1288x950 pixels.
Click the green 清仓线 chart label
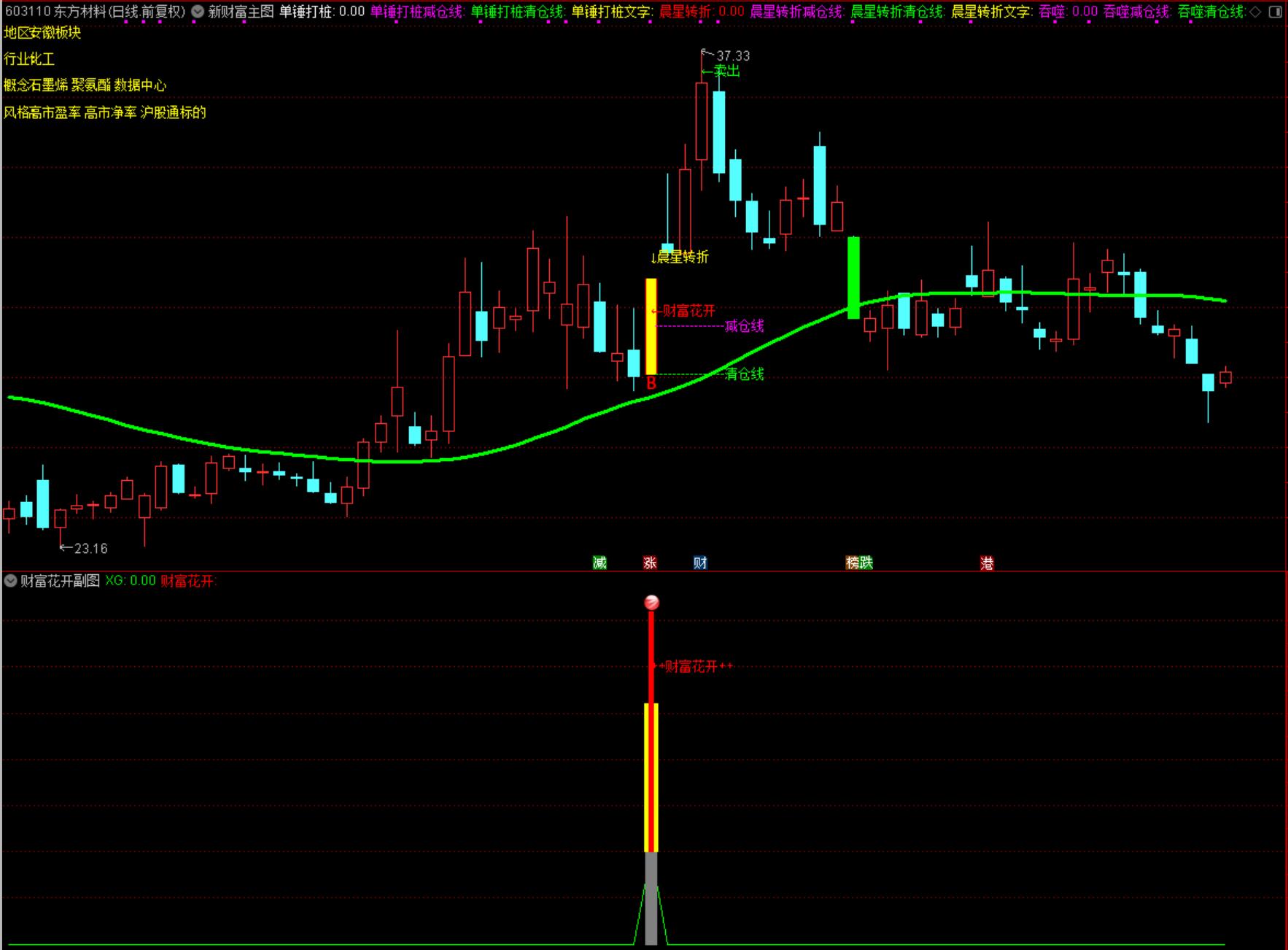[x=745, y=374]
